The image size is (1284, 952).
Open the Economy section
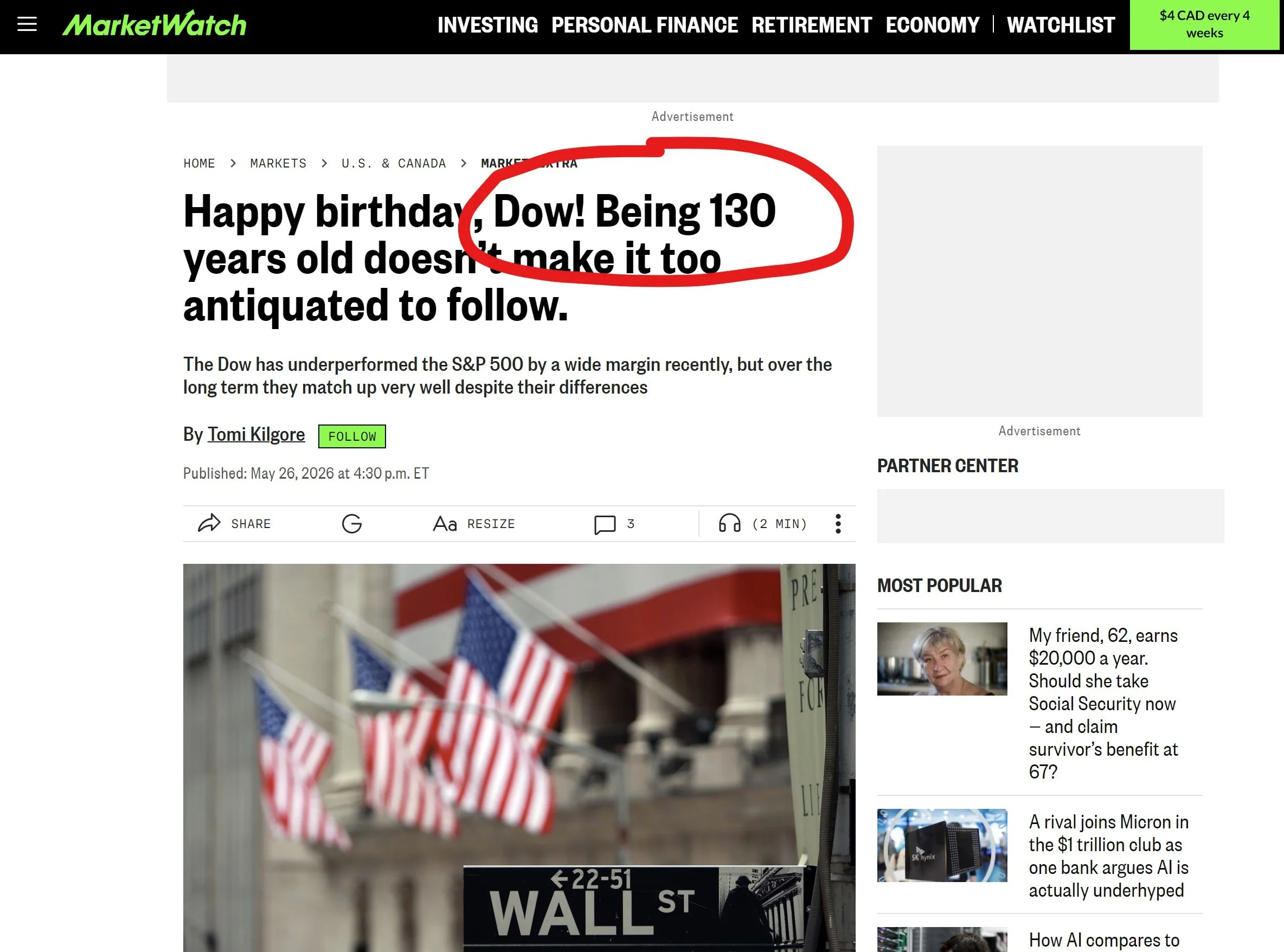[933, 25]
